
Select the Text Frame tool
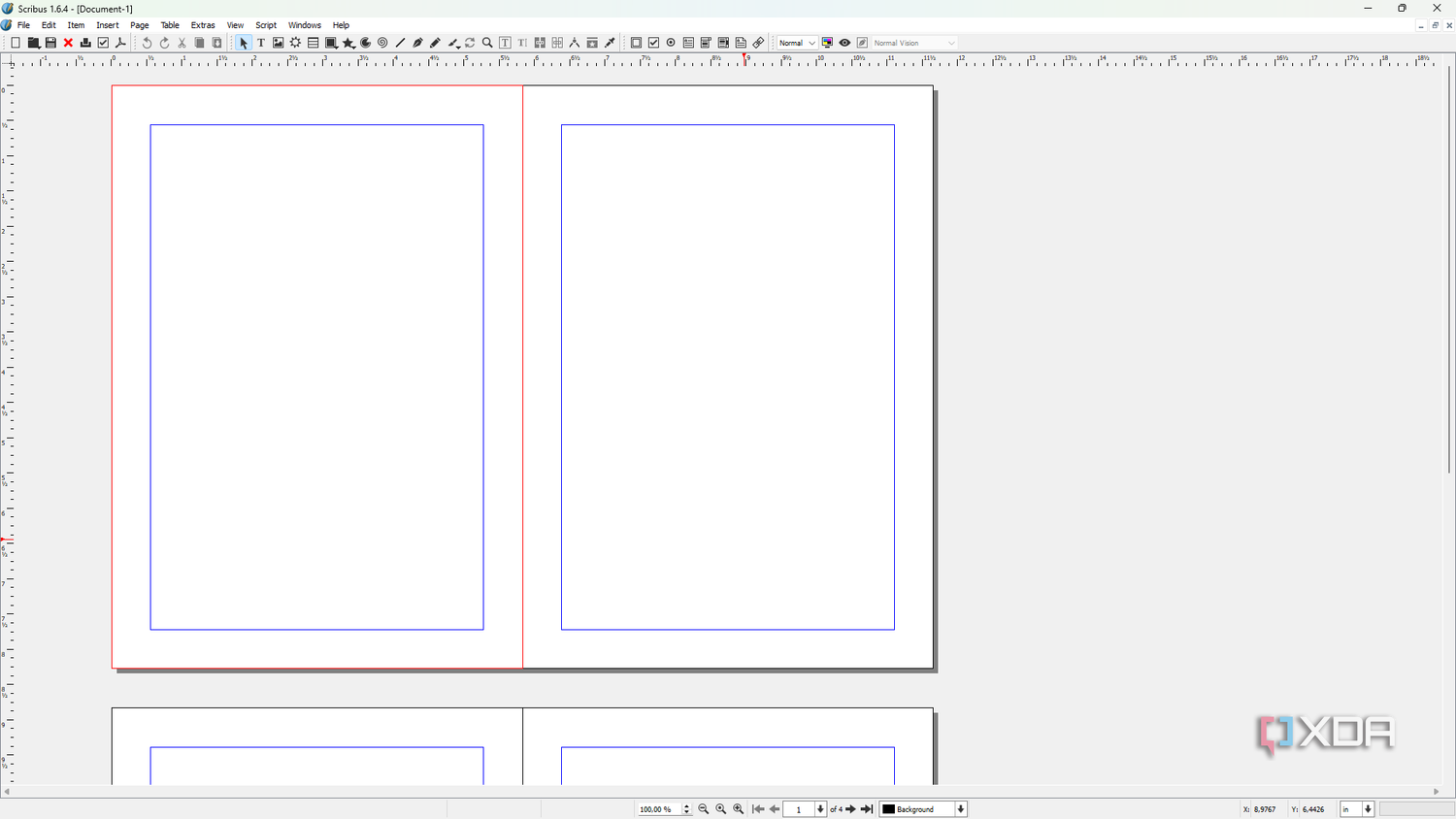pos(261,43)
